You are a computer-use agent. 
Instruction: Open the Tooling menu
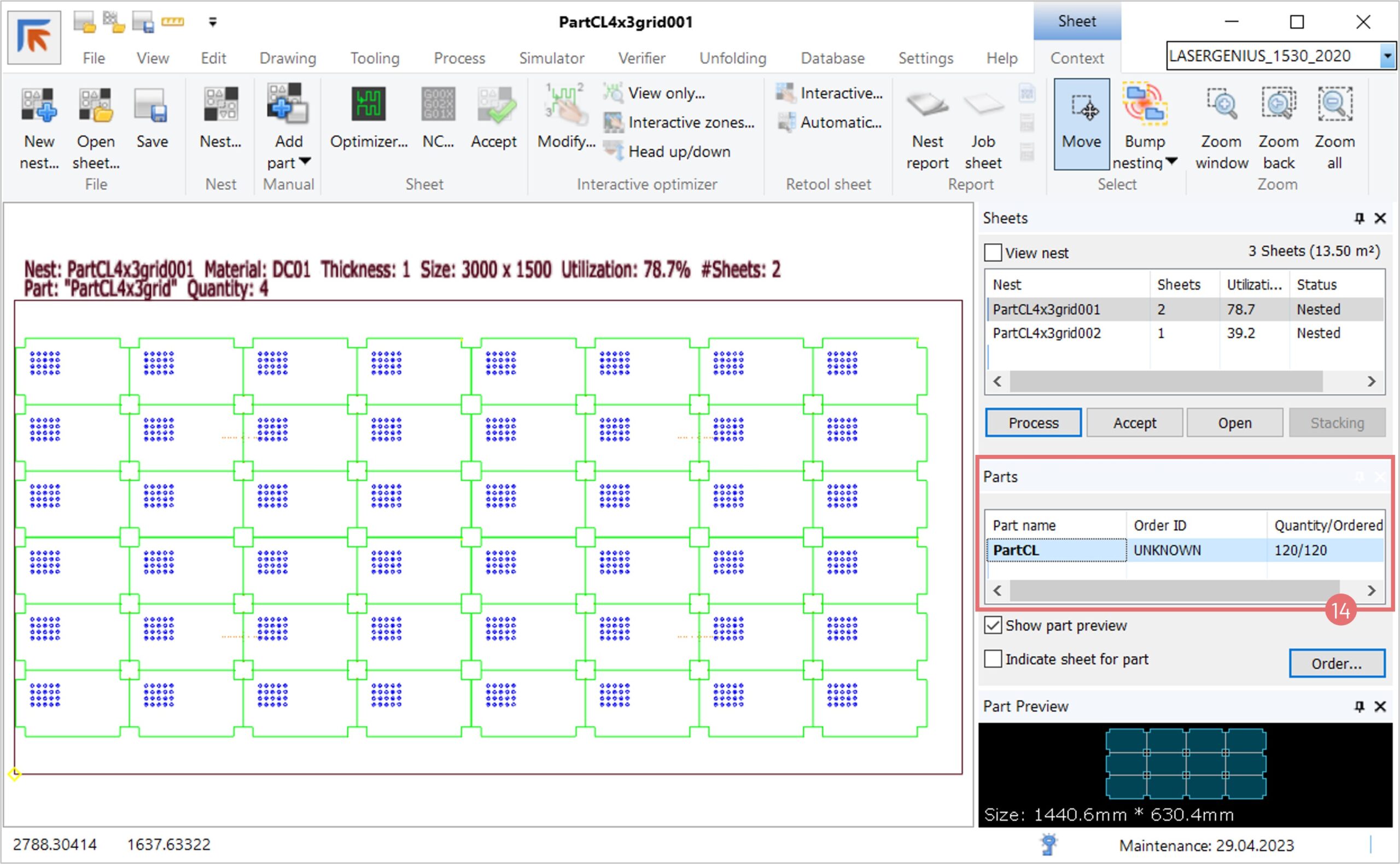point(374,59)
